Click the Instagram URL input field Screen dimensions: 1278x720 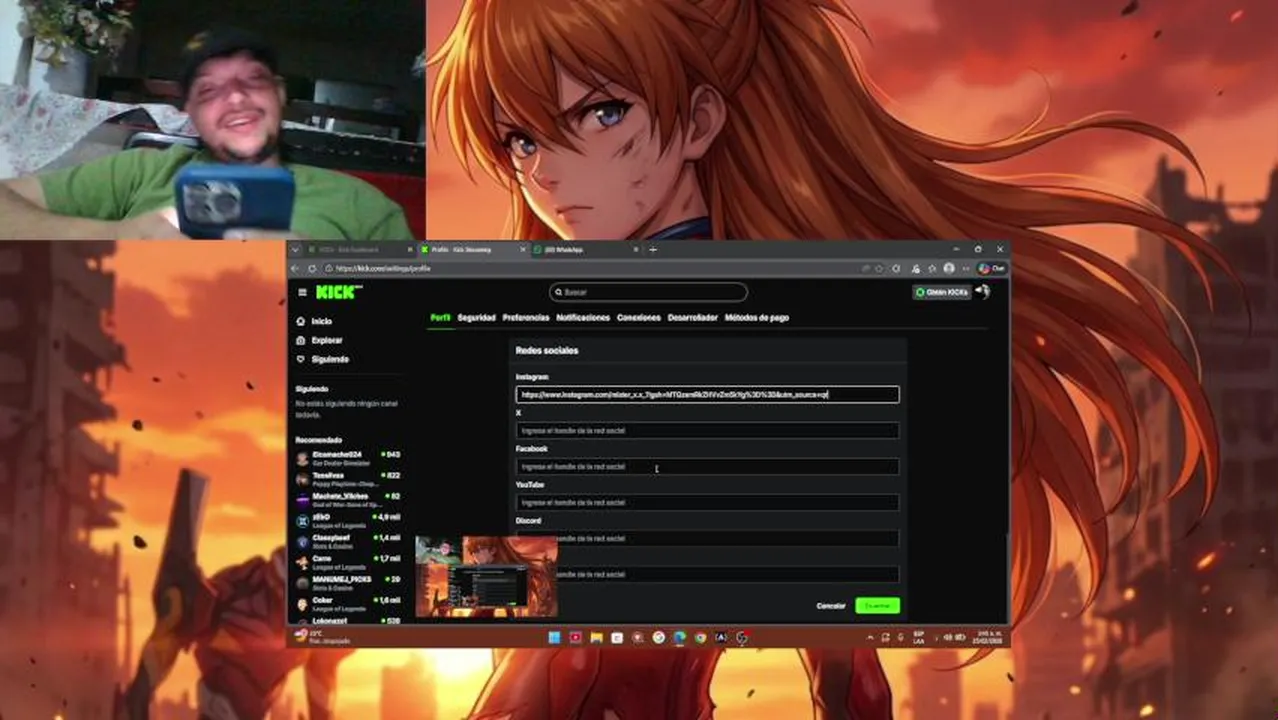coord(707,394)
